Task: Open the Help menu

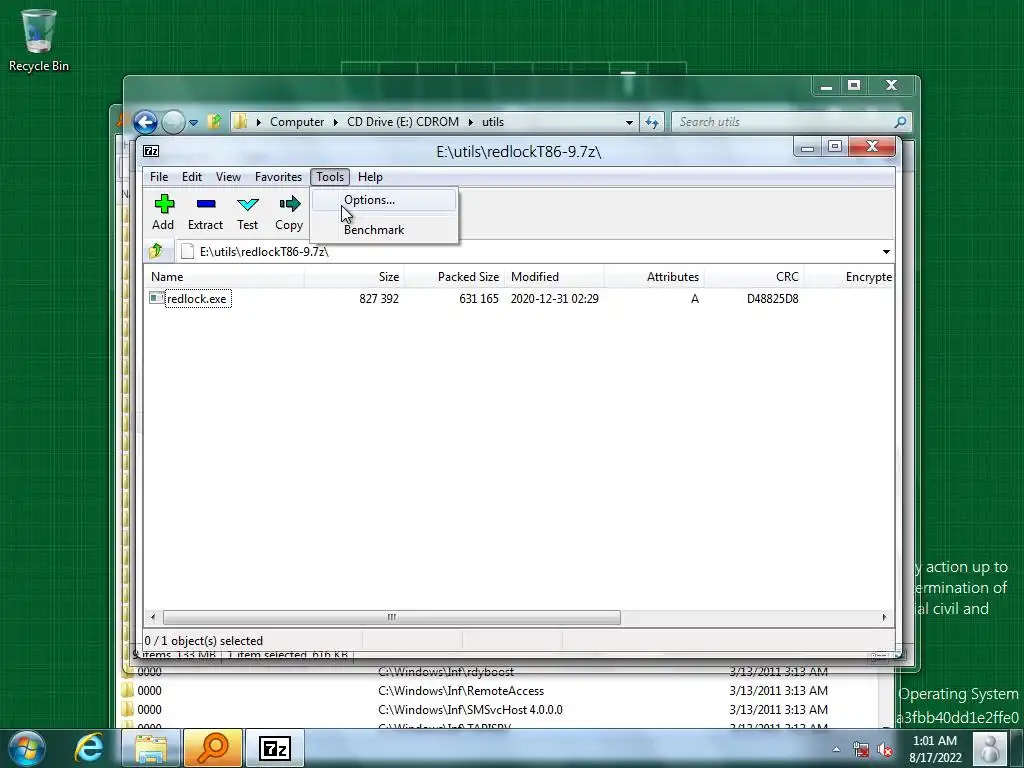Action: click(x=370, y=177)
